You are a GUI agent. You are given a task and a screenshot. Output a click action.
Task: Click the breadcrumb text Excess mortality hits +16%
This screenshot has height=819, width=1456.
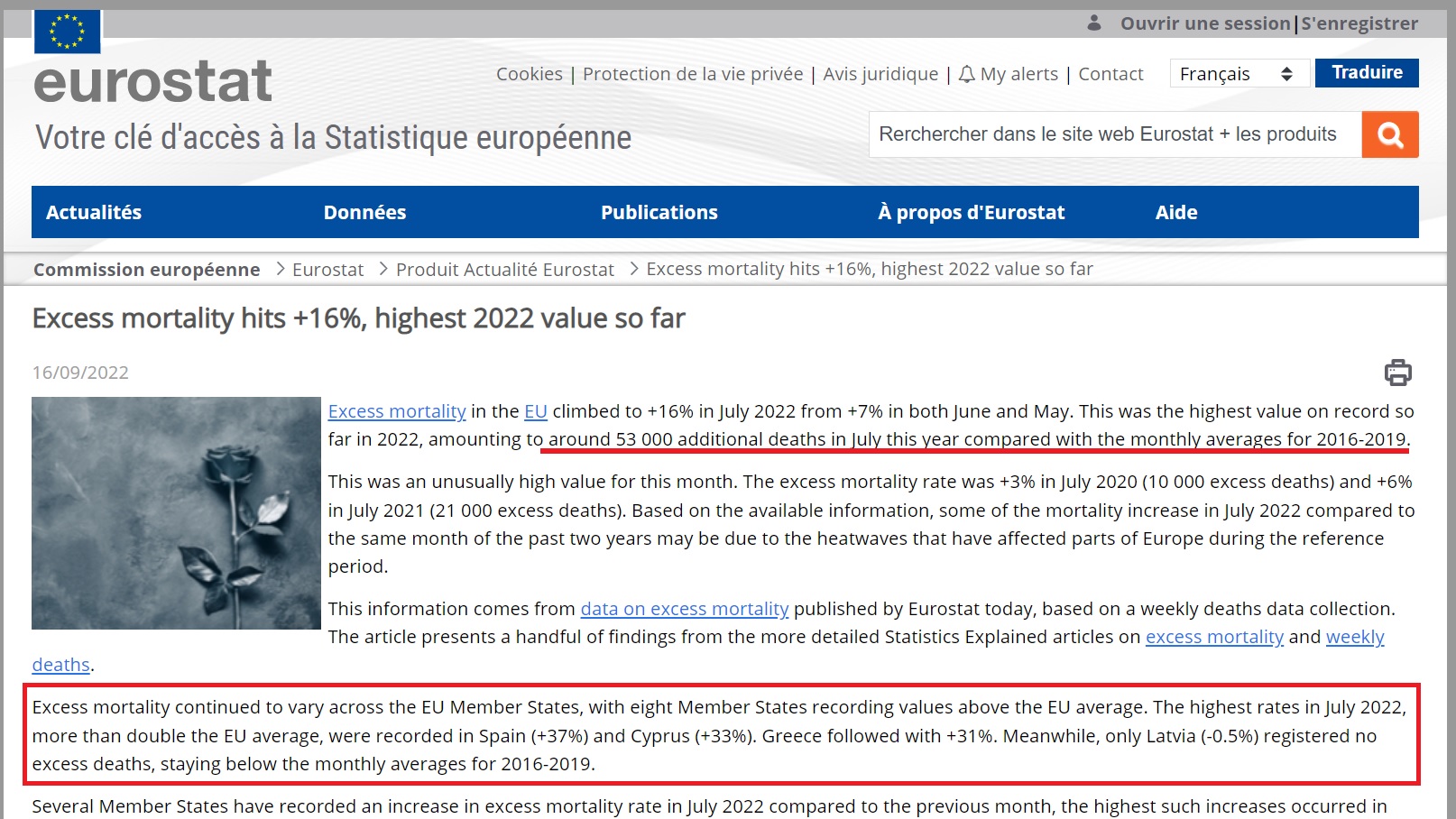(x=870, y=269)
